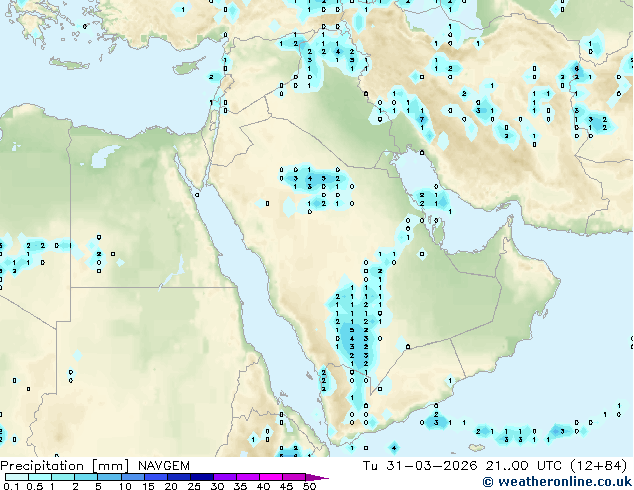Click the forecast date 'Tu 31-03-2026'
The width and height of the screenshot is (634, 490).
pyautogui.click(x=420, y=466)
